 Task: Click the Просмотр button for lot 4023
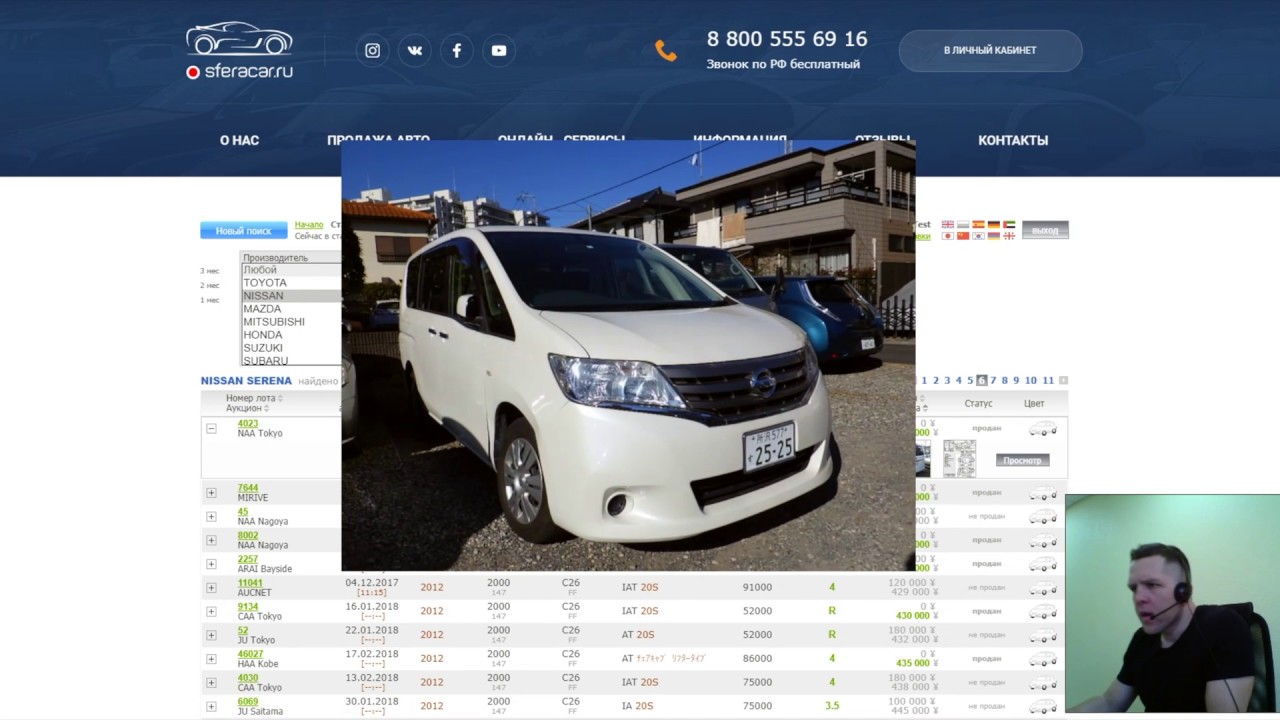click(x=1022, y=460)
